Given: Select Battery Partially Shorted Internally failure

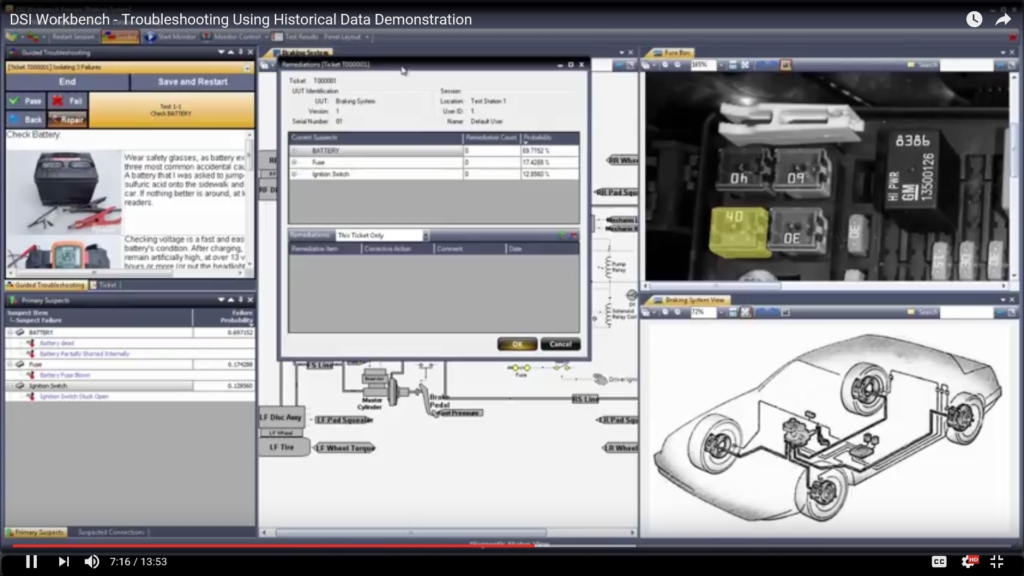Looking at the screenshot, I should point(84,354).
